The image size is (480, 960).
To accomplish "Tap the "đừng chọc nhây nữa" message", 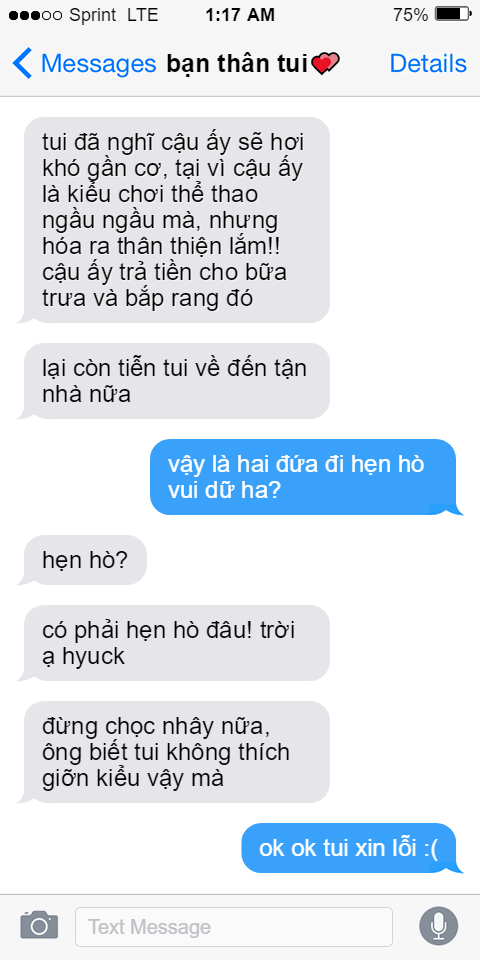I will click(174, 752).
